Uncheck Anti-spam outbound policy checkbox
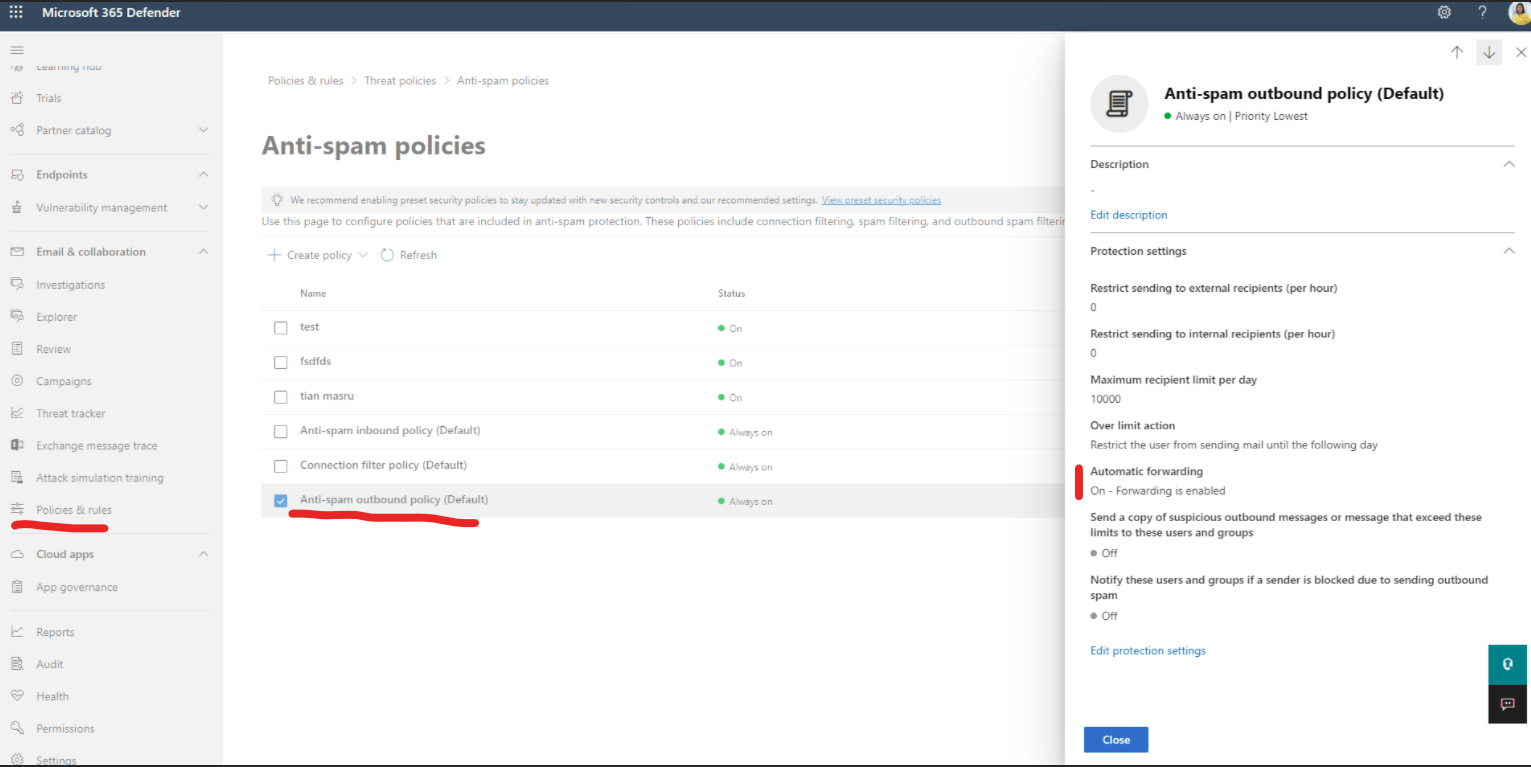Screen dimensions: 1531x767 pos(281,501)
